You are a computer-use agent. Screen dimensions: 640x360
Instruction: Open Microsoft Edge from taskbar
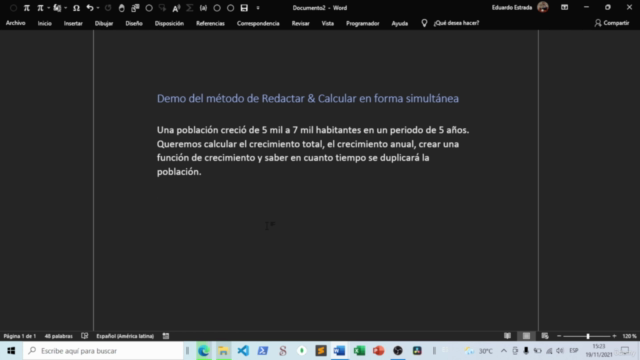(204, 351)
